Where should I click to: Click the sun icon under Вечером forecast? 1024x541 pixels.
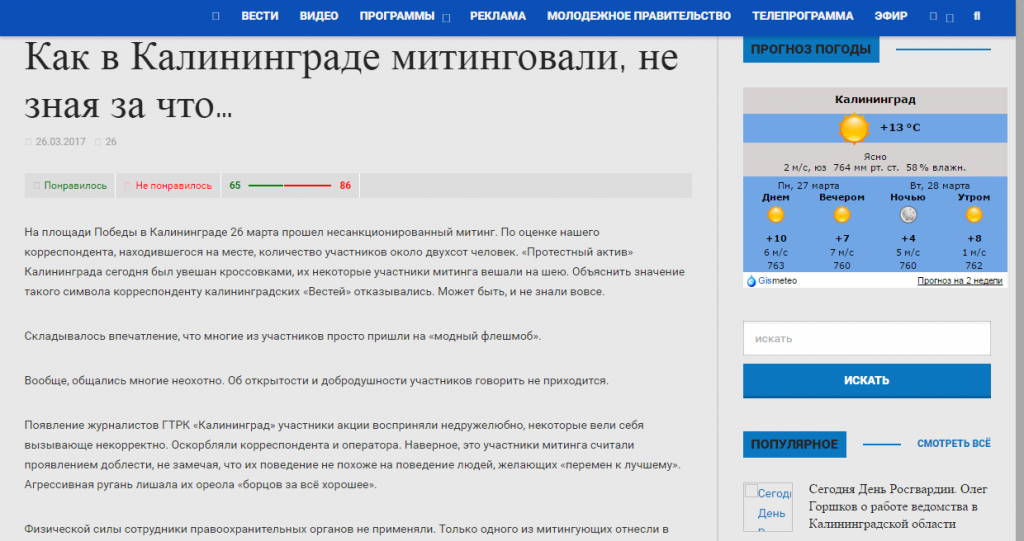[x=842, y=215]
